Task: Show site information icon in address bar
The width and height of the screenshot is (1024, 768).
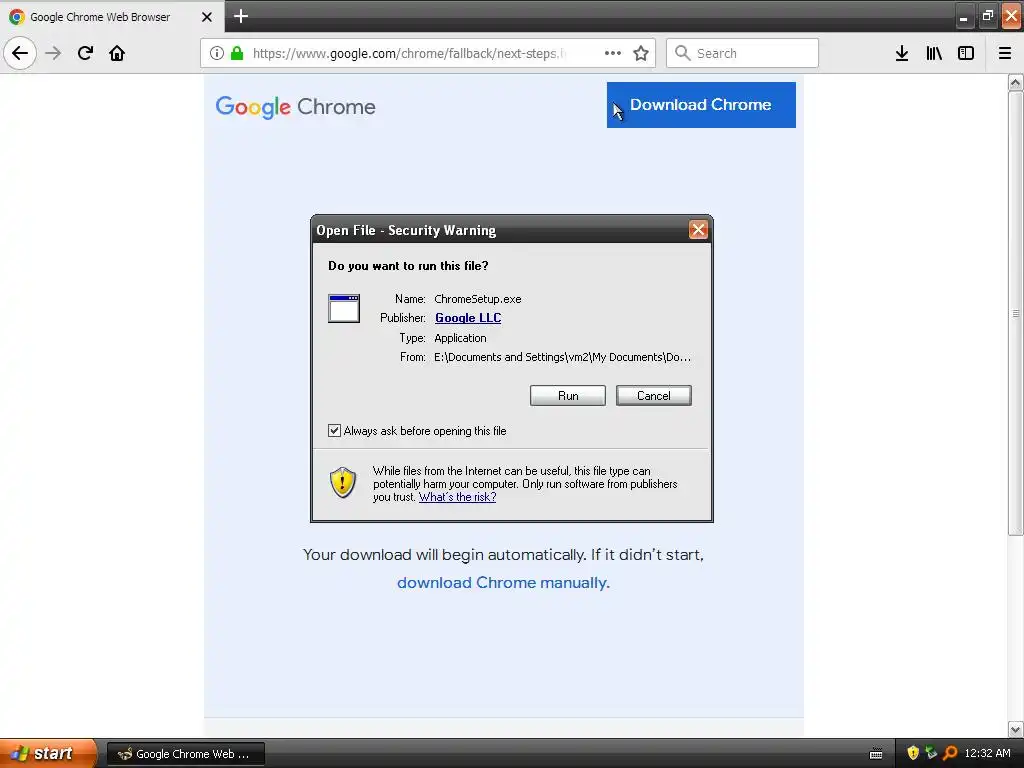Action: pyautogui.click(x=217, y=53)
